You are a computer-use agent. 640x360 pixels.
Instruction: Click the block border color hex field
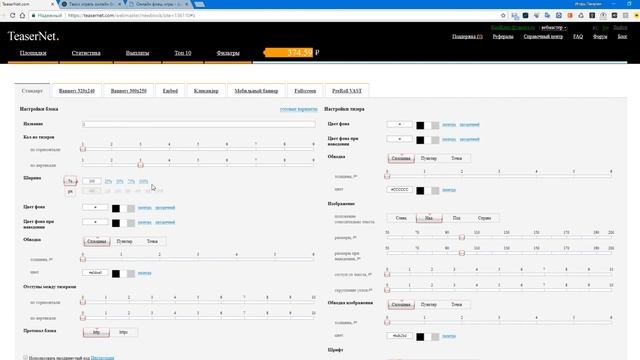tap(95, 273)
